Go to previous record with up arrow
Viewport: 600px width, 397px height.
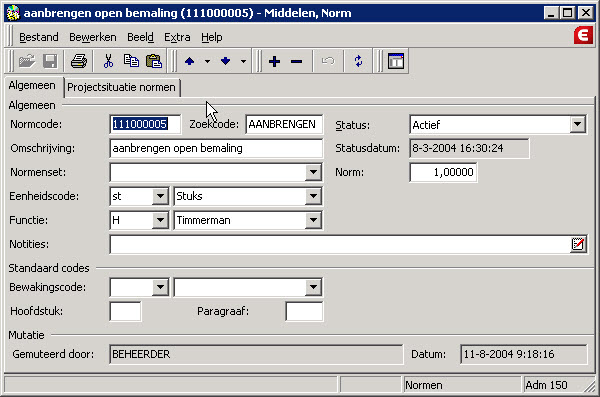189,61
